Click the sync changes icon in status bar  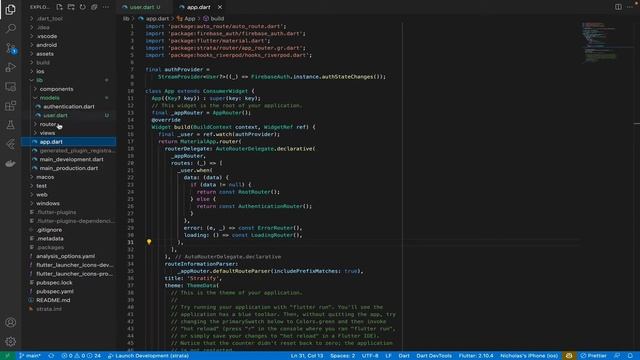(51, 356)
